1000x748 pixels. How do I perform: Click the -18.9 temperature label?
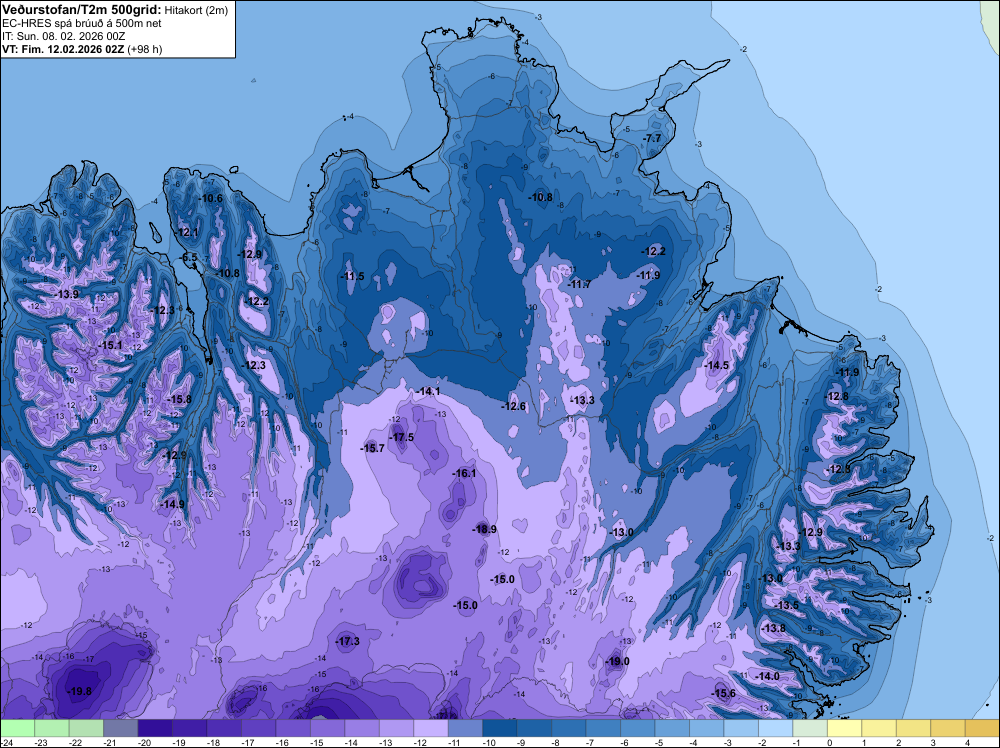tap(484, 529)
